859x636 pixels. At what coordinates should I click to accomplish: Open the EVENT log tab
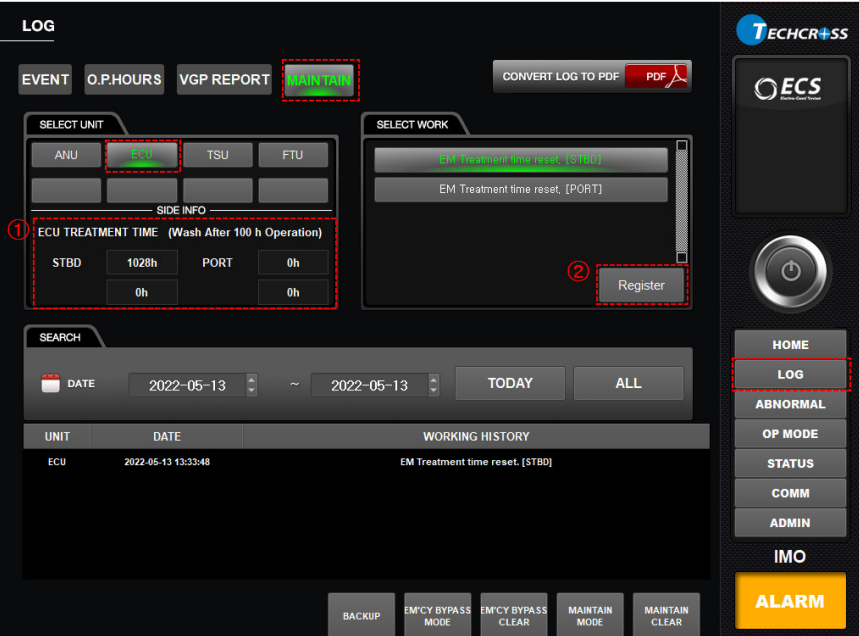point(45,79)
